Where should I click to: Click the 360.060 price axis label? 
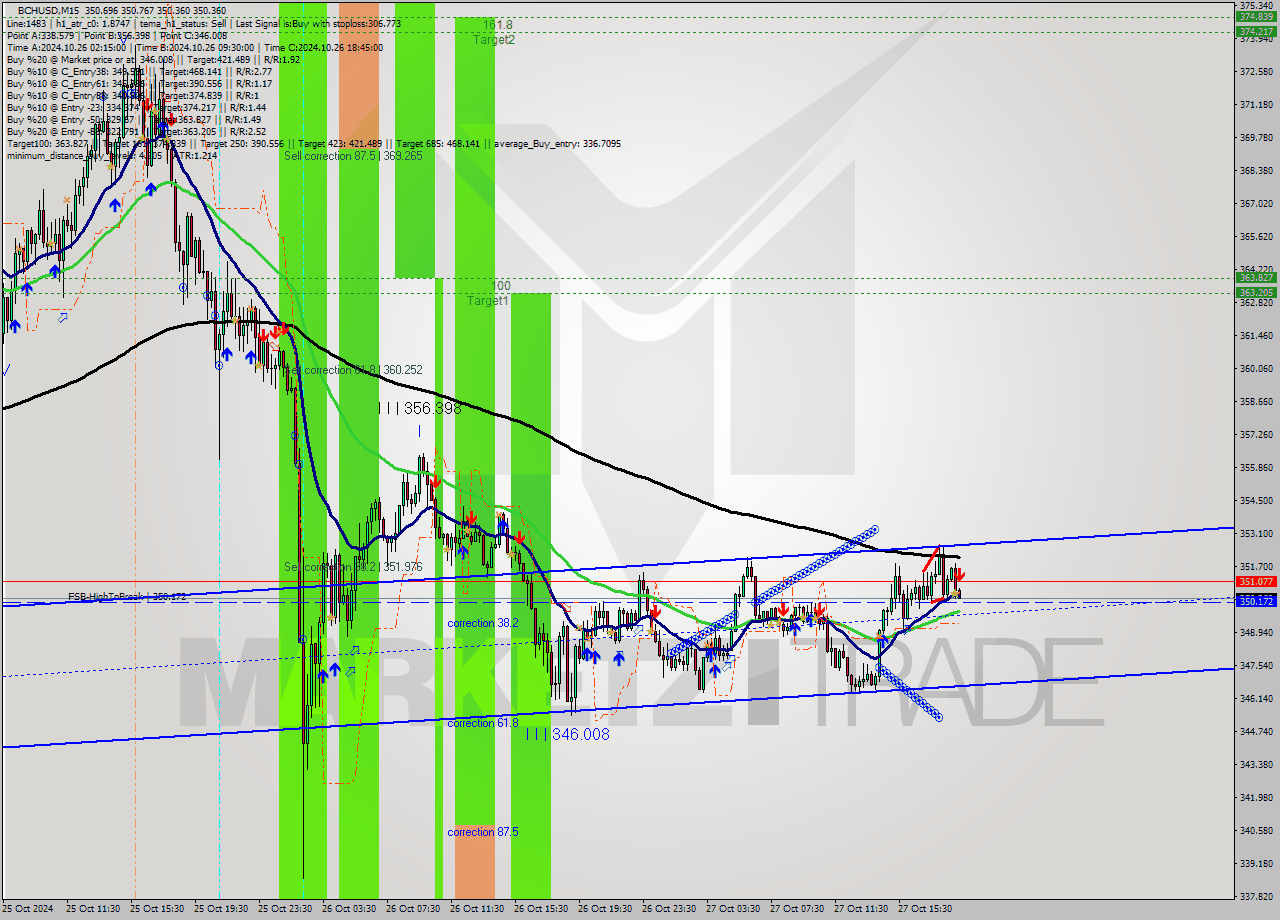point(1256,368)
